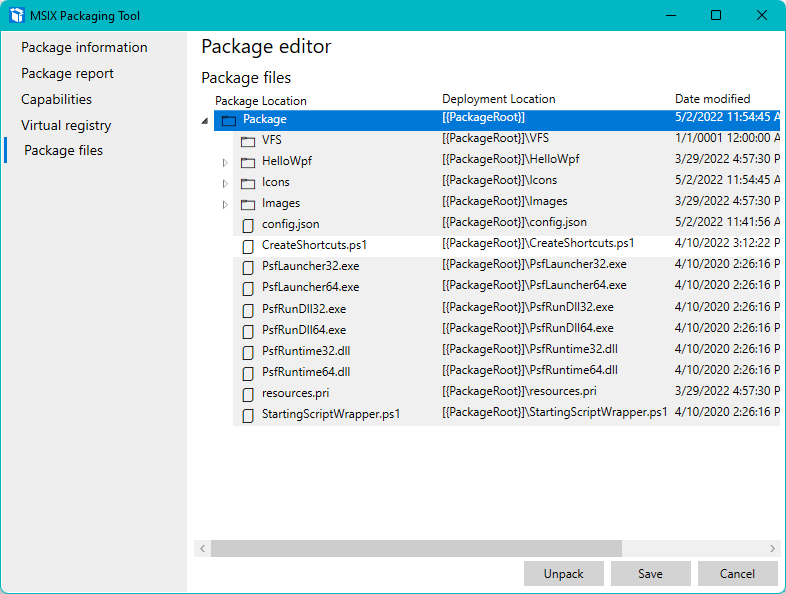This screenshot has width=786, height=594.
Task: Click CreateShortcuts.ps1 date 4/10/2022 3:12:22
Action: click(727, 243)
